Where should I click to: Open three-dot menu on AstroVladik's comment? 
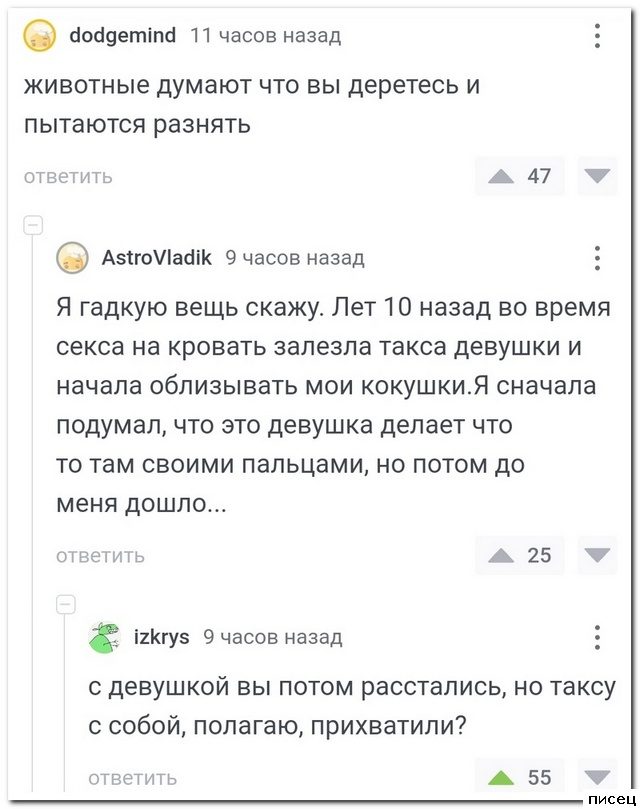[597, 258]
